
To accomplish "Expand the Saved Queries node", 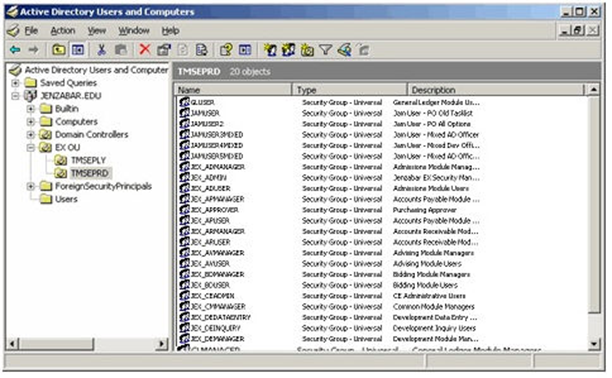I will pyautogui.click(x=15, y=83).
